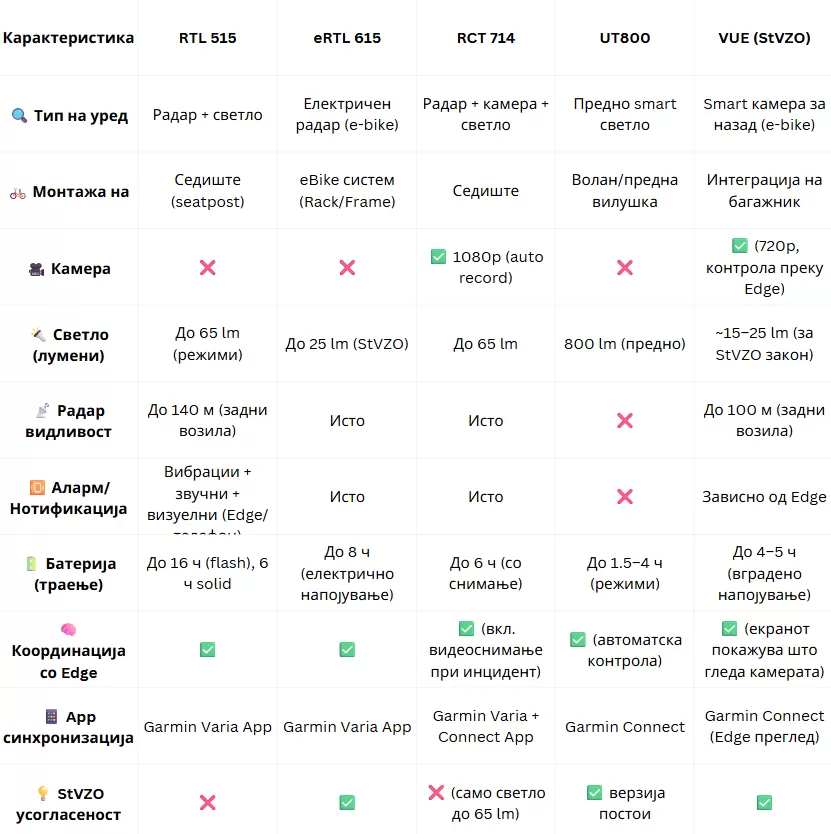Click the orange alarm icon beside Аларм/

[x=37, y=487]
